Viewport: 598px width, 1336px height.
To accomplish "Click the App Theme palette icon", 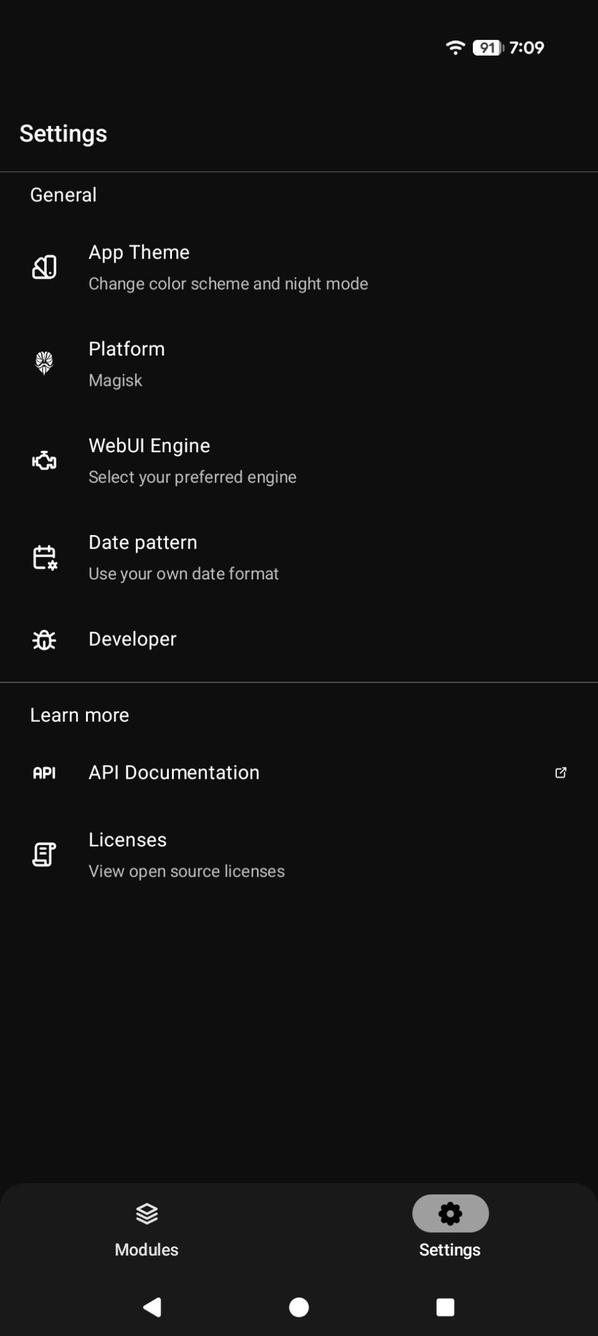I will coord(44,267).
